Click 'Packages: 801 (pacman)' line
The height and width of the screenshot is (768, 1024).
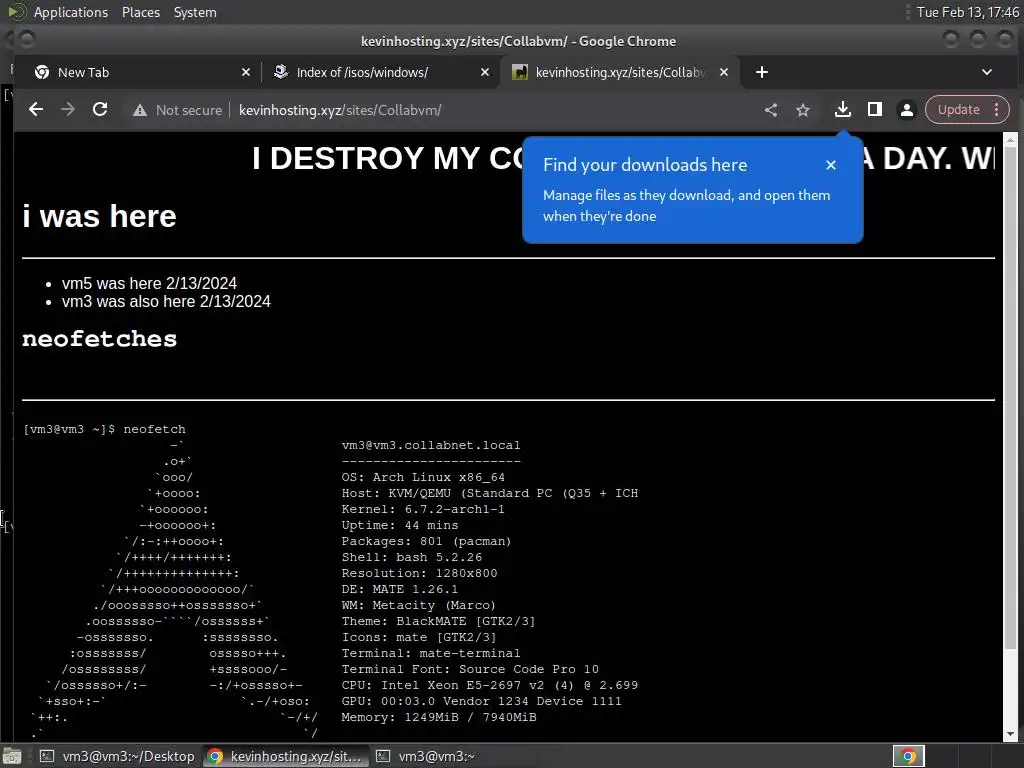tap(426, 541)
